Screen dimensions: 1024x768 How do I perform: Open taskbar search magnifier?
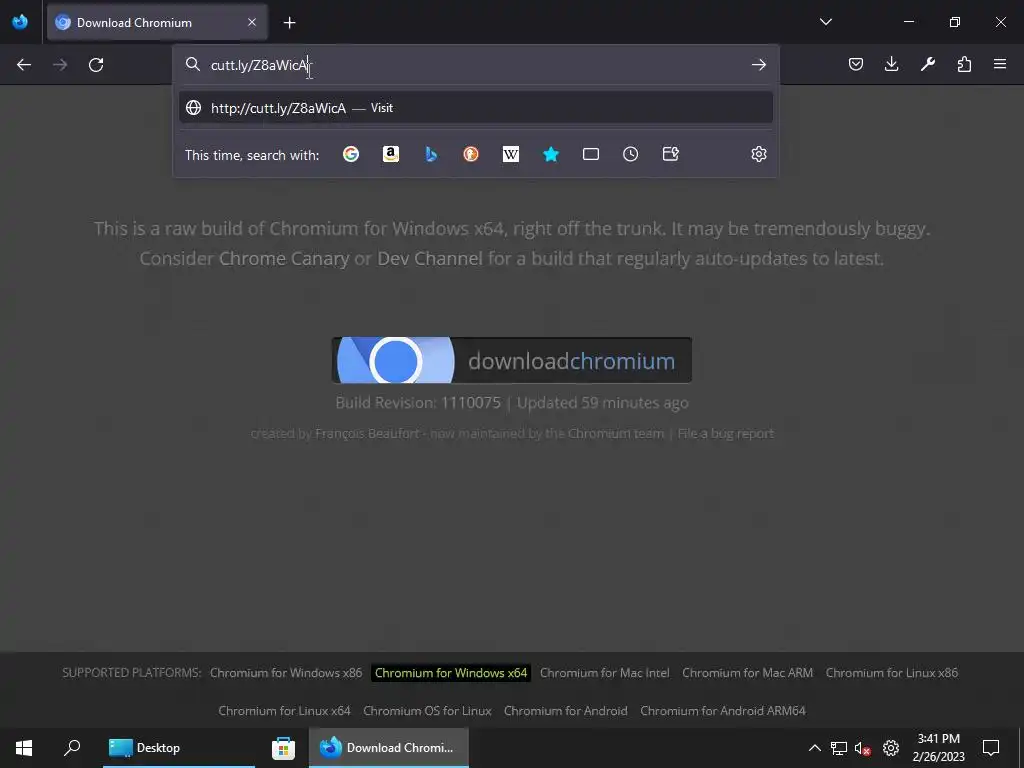pos(72,748)
